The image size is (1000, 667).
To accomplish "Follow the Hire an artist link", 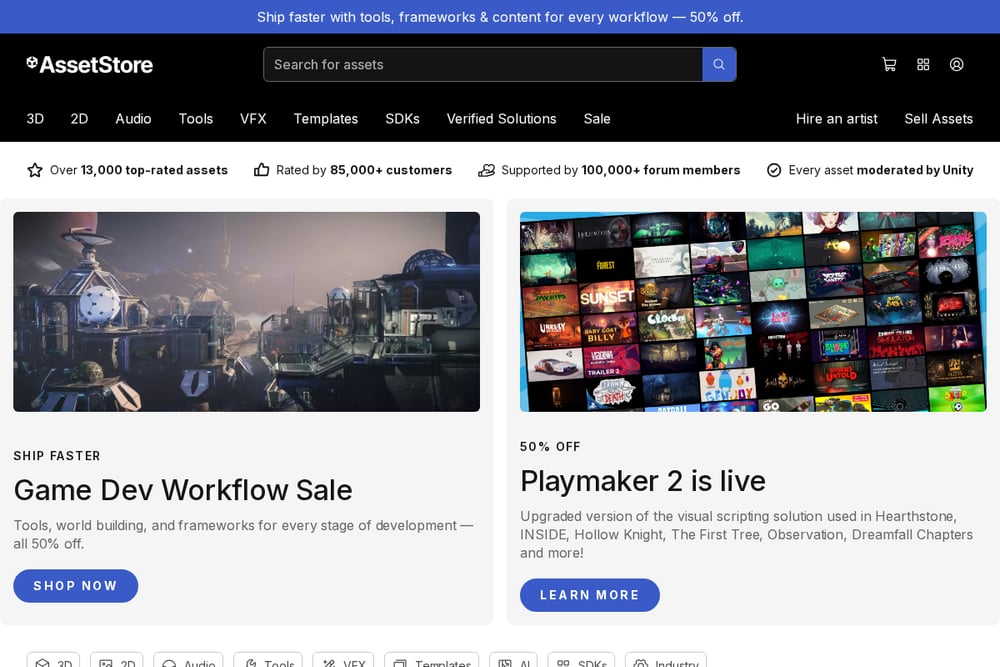I will coord(837,119).
